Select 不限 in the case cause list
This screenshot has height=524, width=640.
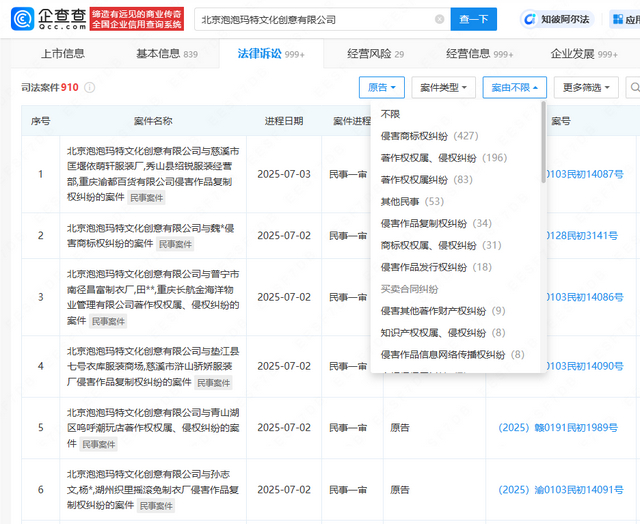(390, 114)
